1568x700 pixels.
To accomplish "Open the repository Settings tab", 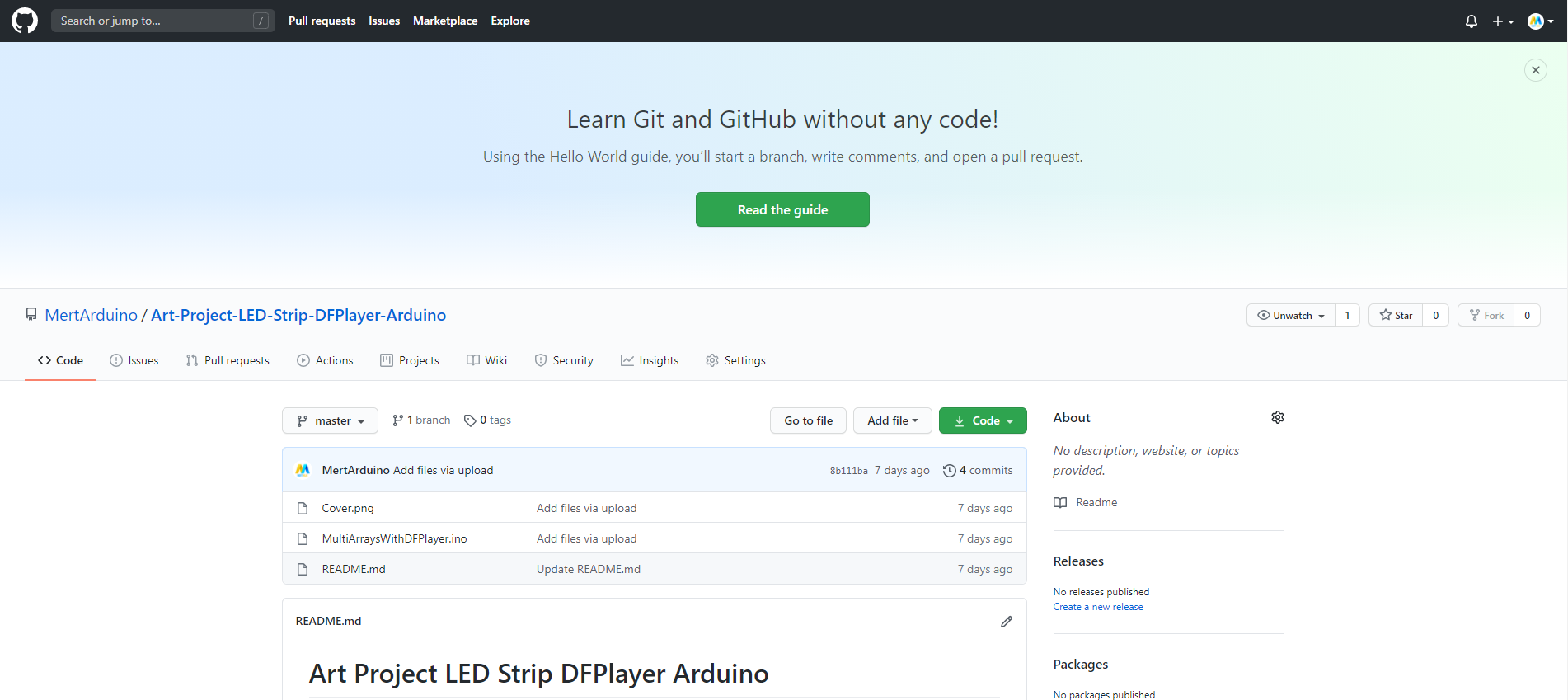I will pos(735,360).
